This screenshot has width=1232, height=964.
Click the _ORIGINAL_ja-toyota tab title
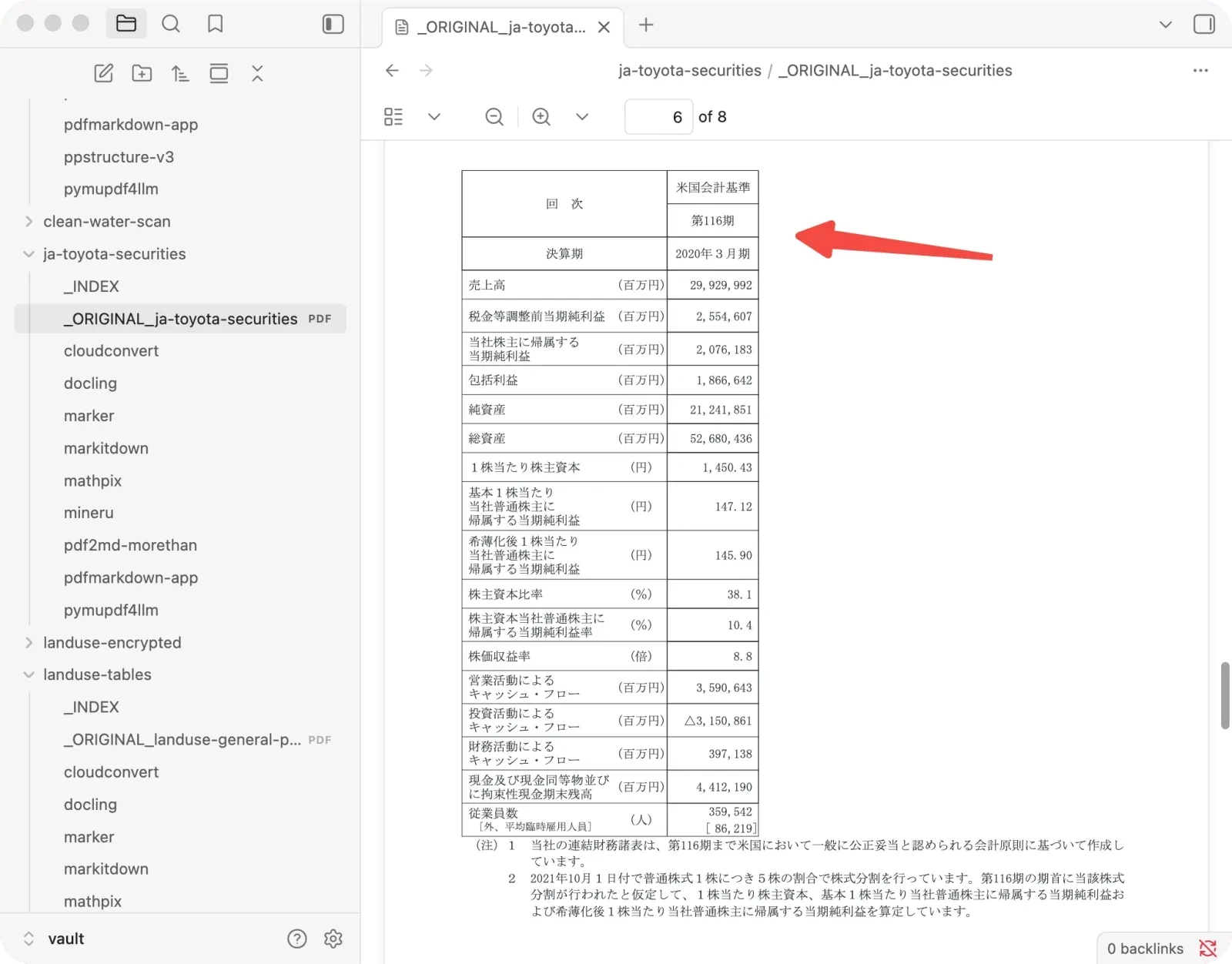pyautogui.click(x=501, y=27)
